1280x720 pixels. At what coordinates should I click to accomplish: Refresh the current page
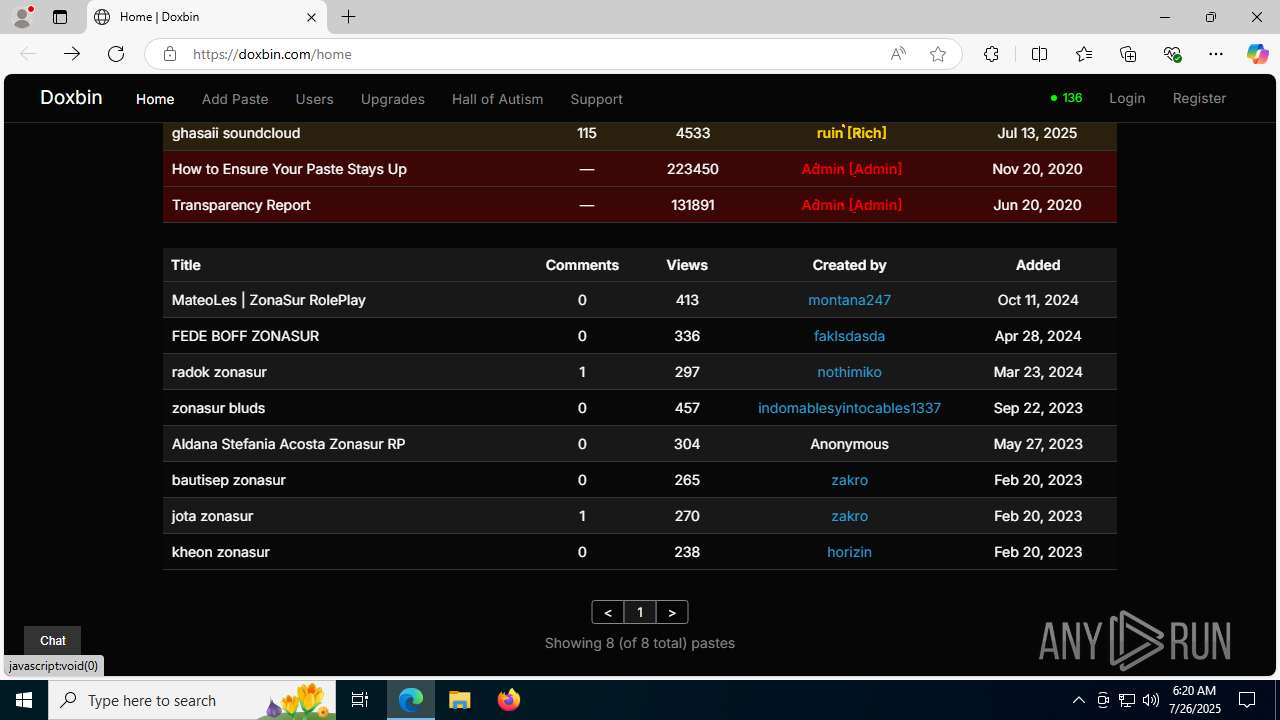(x=116, y=54)
